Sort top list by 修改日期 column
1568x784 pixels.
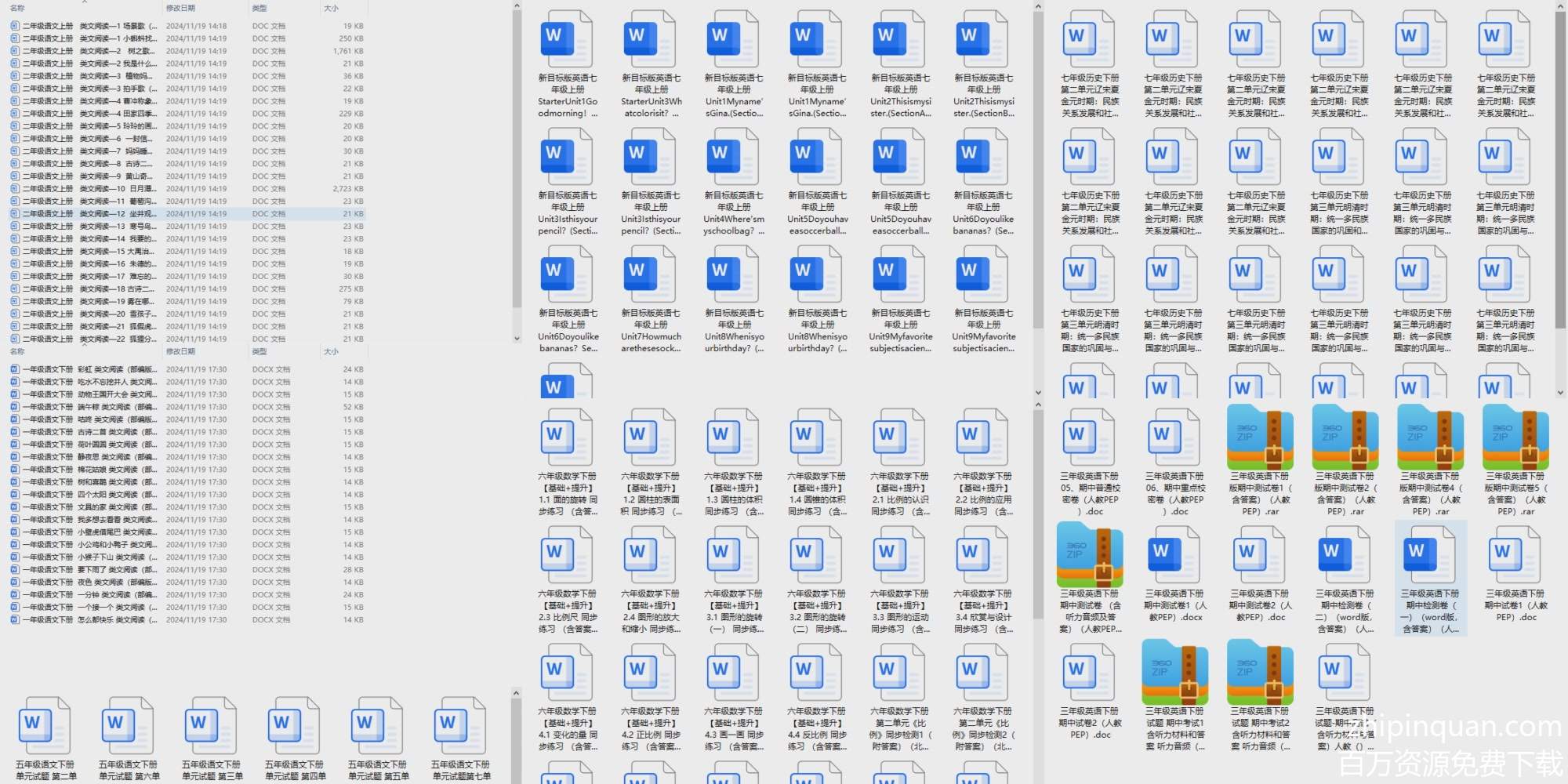(180, 8)
